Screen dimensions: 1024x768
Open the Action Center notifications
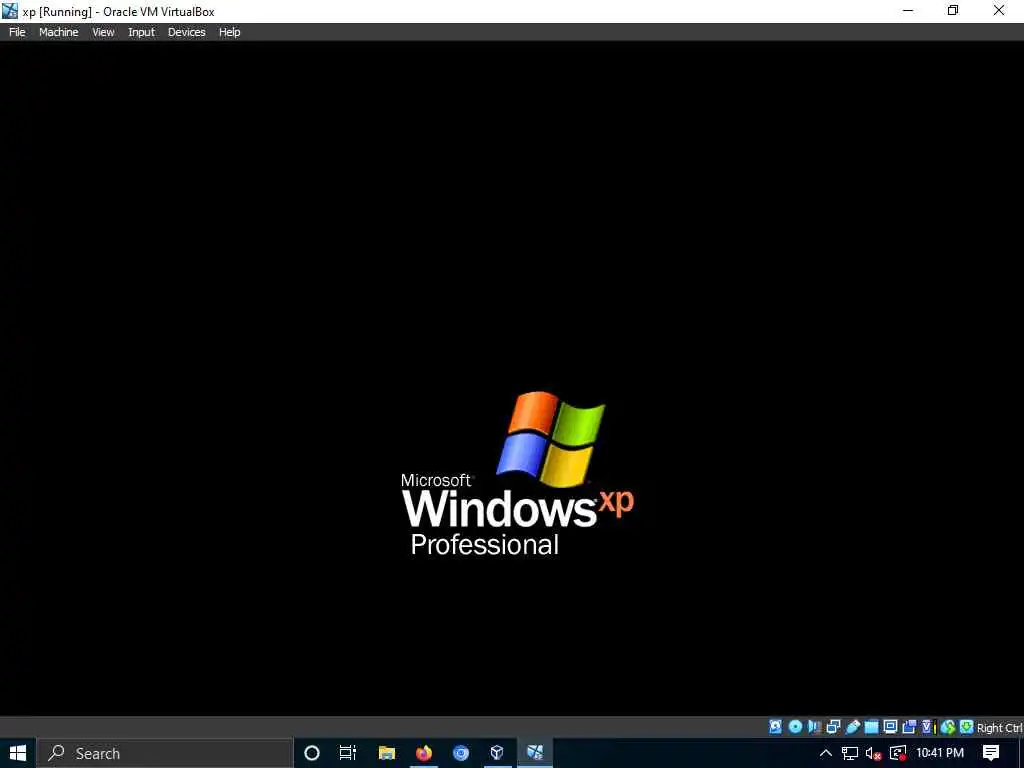991,753
